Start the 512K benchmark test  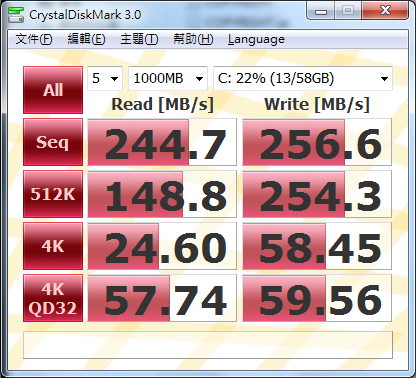tap(53, 194)
